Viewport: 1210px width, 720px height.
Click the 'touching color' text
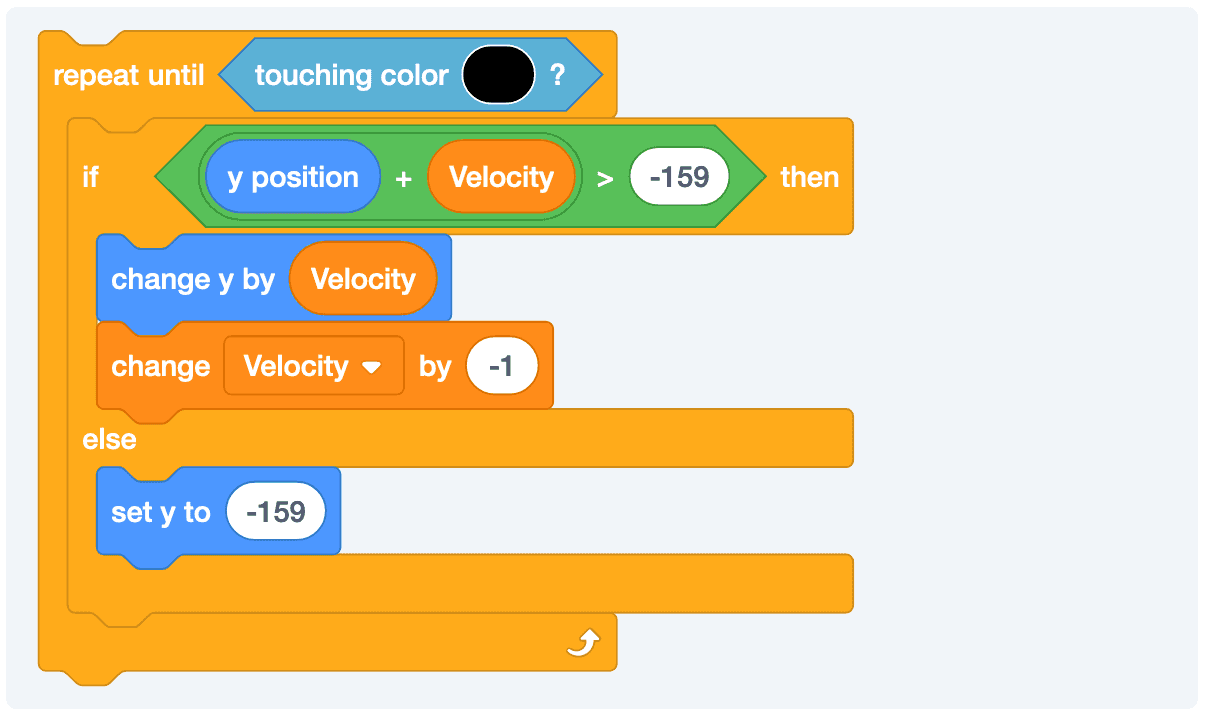pyautogui.click(x=351, y=75)
